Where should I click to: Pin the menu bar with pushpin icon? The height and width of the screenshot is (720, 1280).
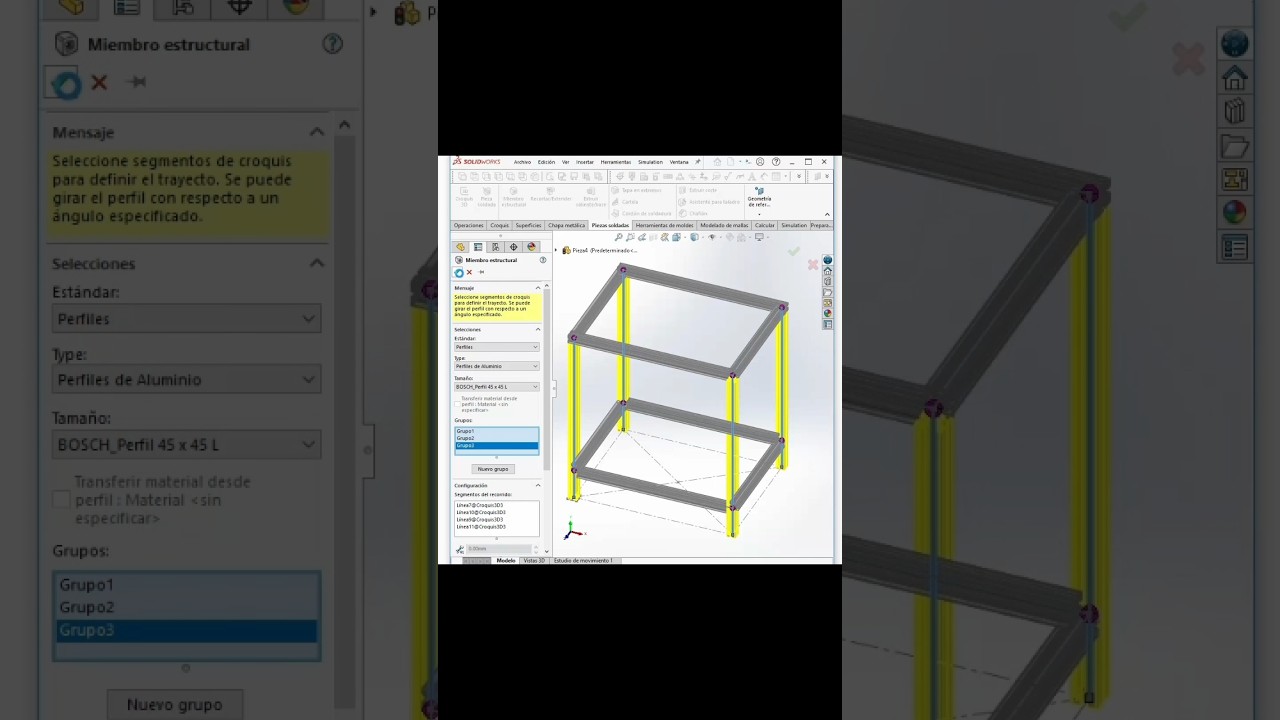coord(697,162)
